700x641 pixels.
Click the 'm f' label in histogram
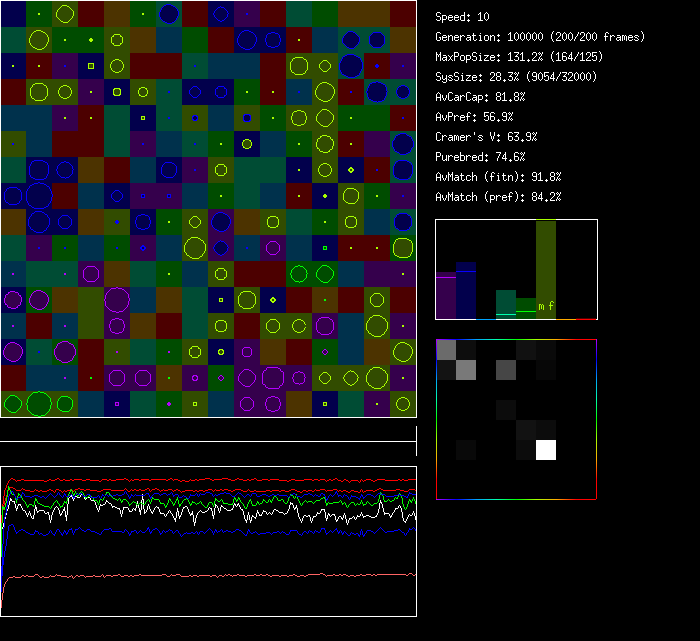click(x=546, y=306)
